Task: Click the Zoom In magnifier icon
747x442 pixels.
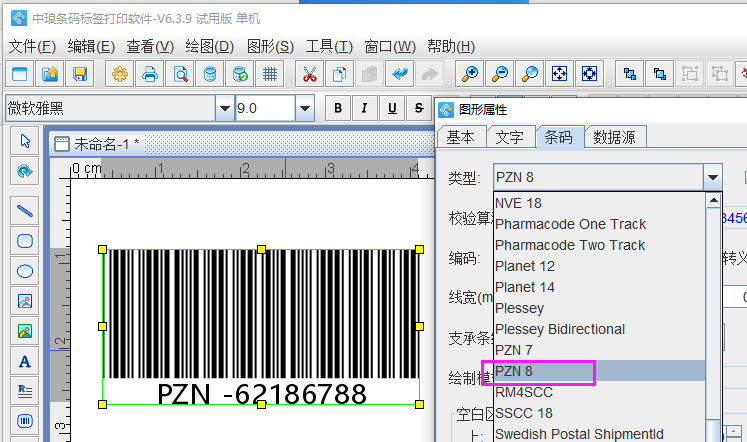Action: point(469,73)
